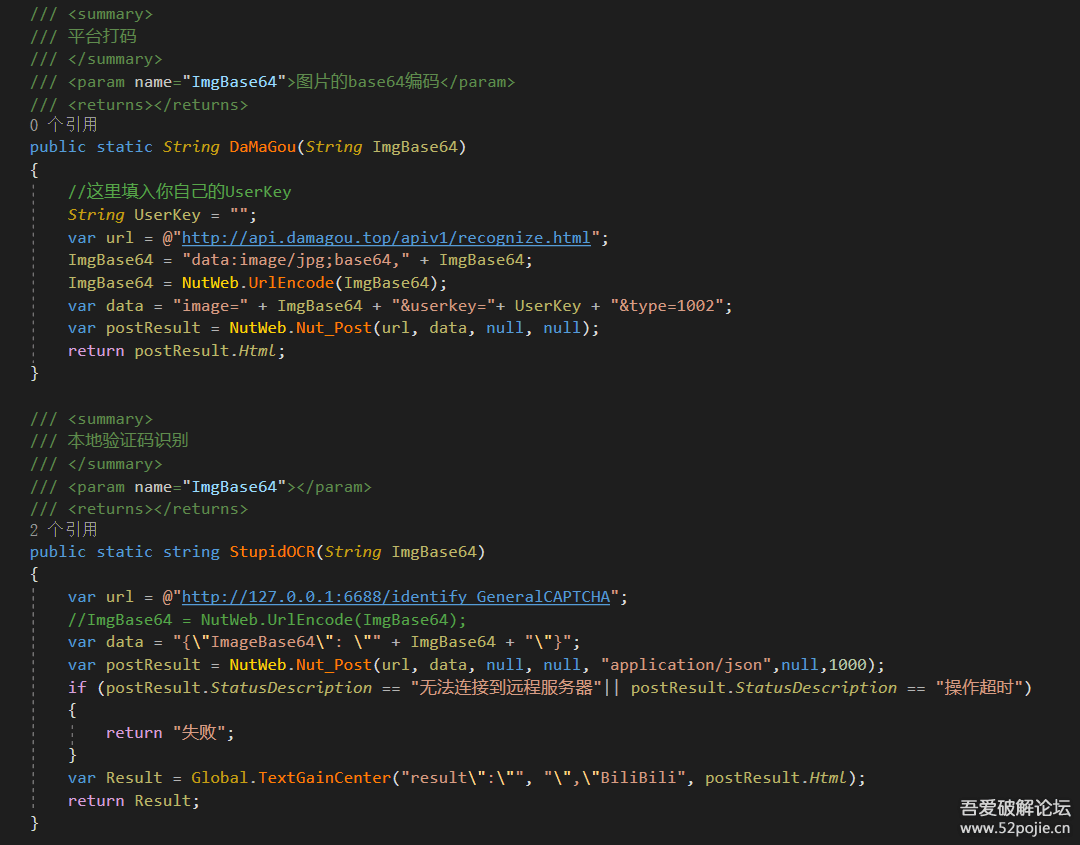The width and height of the screenshot is (1080, 845).
Task: Click the "&type=1002" string literal
Action: [x=667, y=306]
